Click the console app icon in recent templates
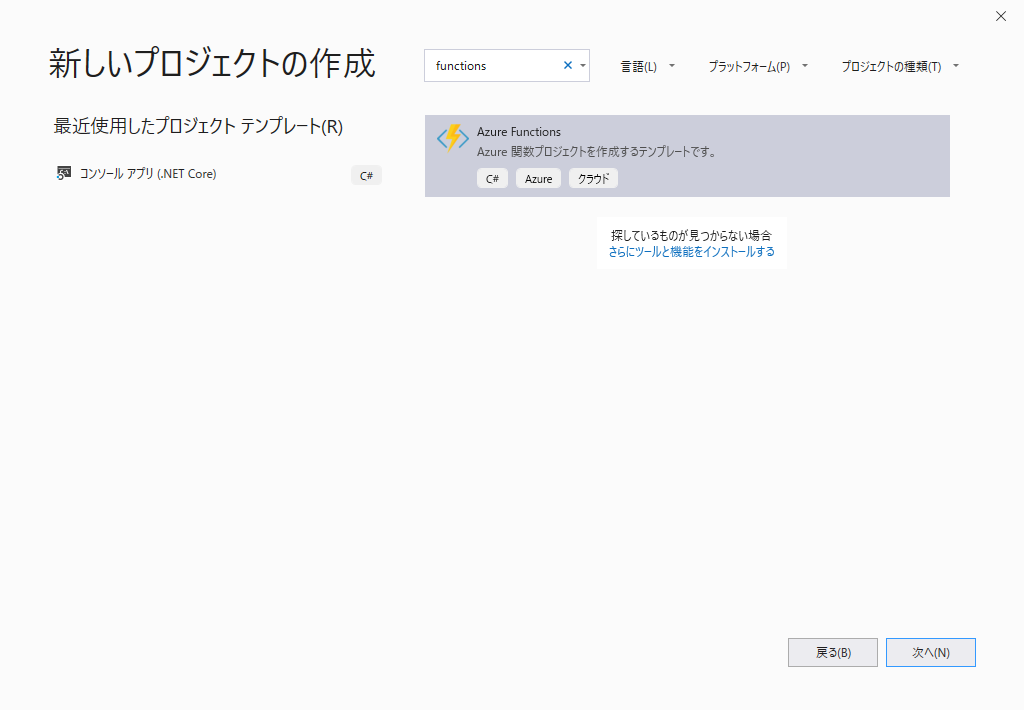 [x=63, y=173]
